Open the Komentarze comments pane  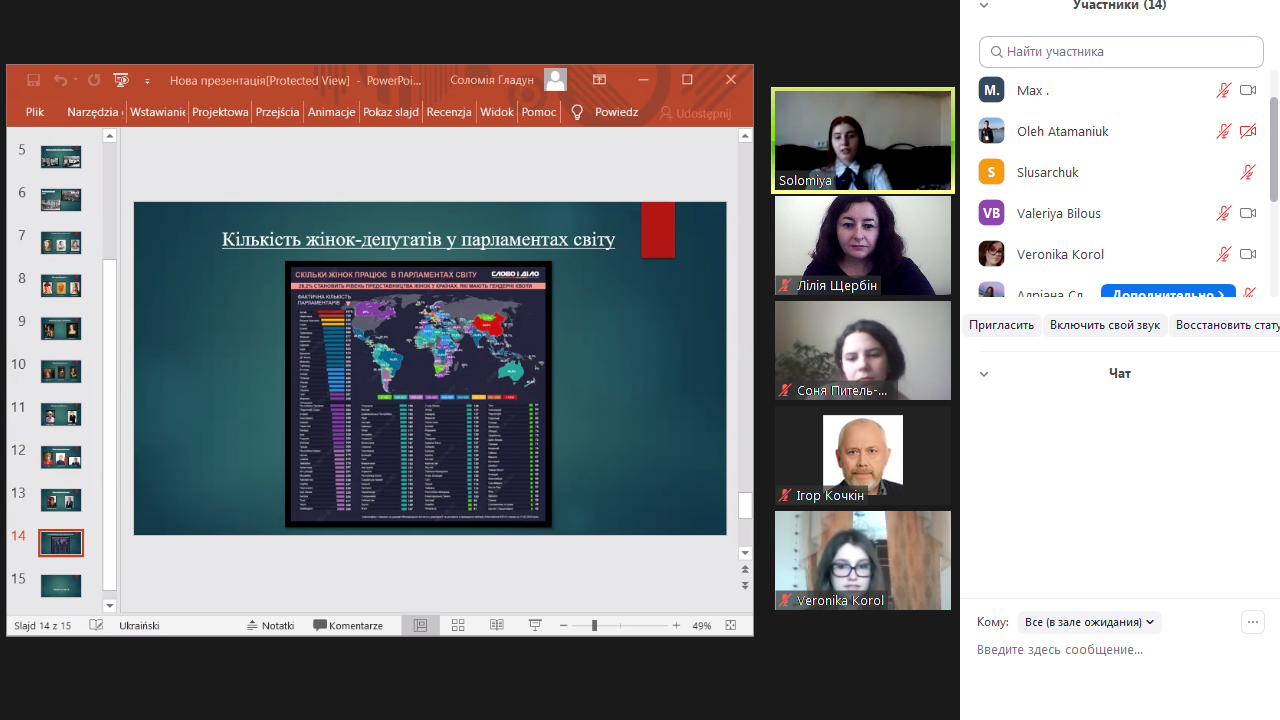[x=348, y=625]
